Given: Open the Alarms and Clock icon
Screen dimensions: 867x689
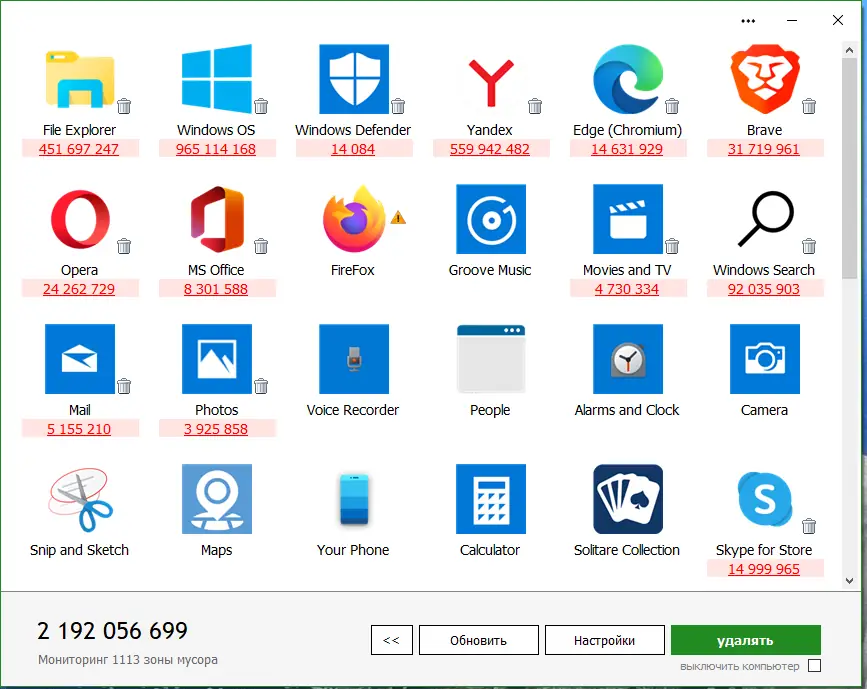Looking at the screenshot, I should (x=628, y=359).
